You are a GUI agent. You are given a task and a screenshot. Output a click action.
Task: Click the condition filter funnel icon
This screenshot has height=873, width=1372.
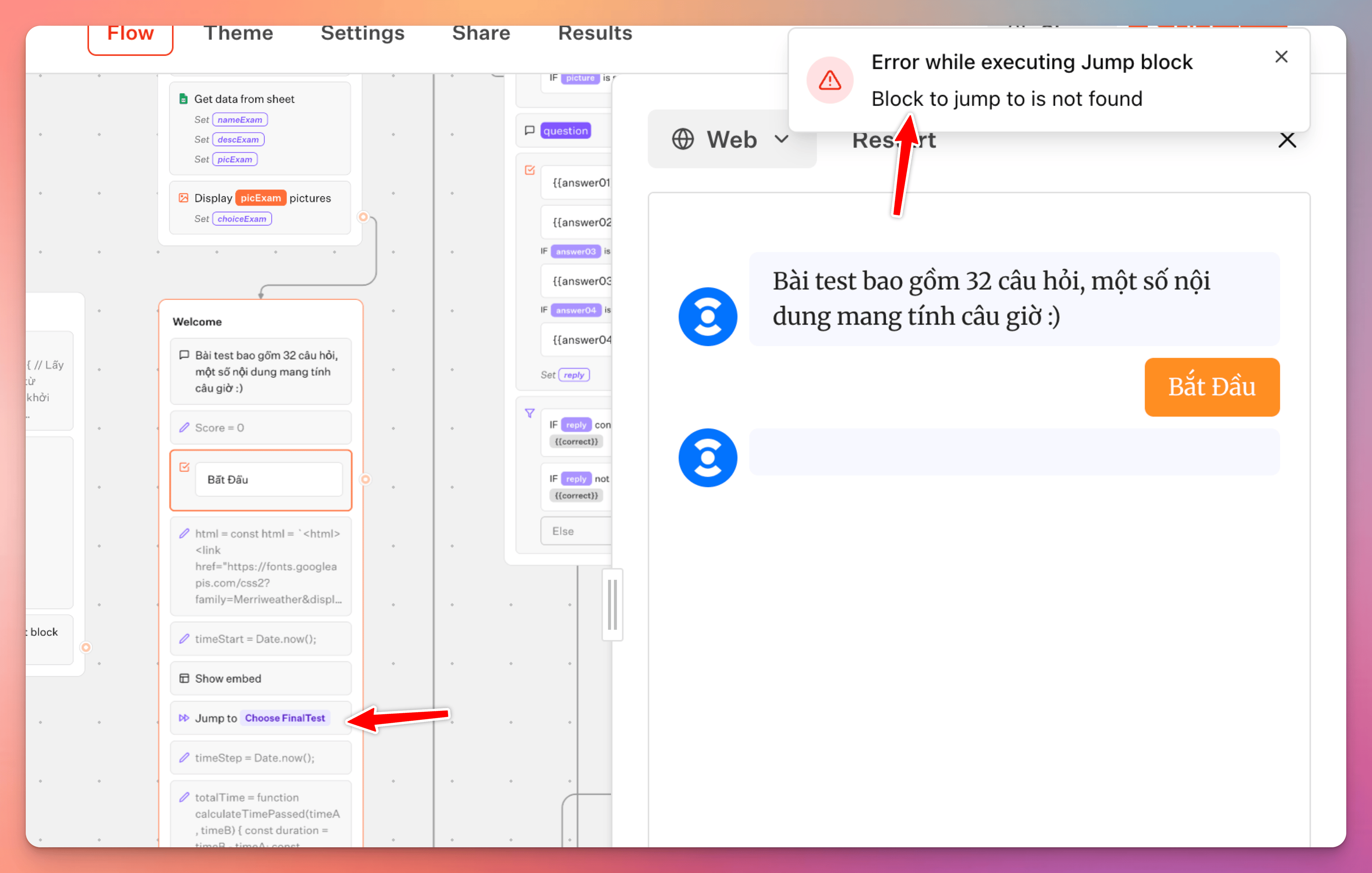pyautogui.click(x=530, y=413)
